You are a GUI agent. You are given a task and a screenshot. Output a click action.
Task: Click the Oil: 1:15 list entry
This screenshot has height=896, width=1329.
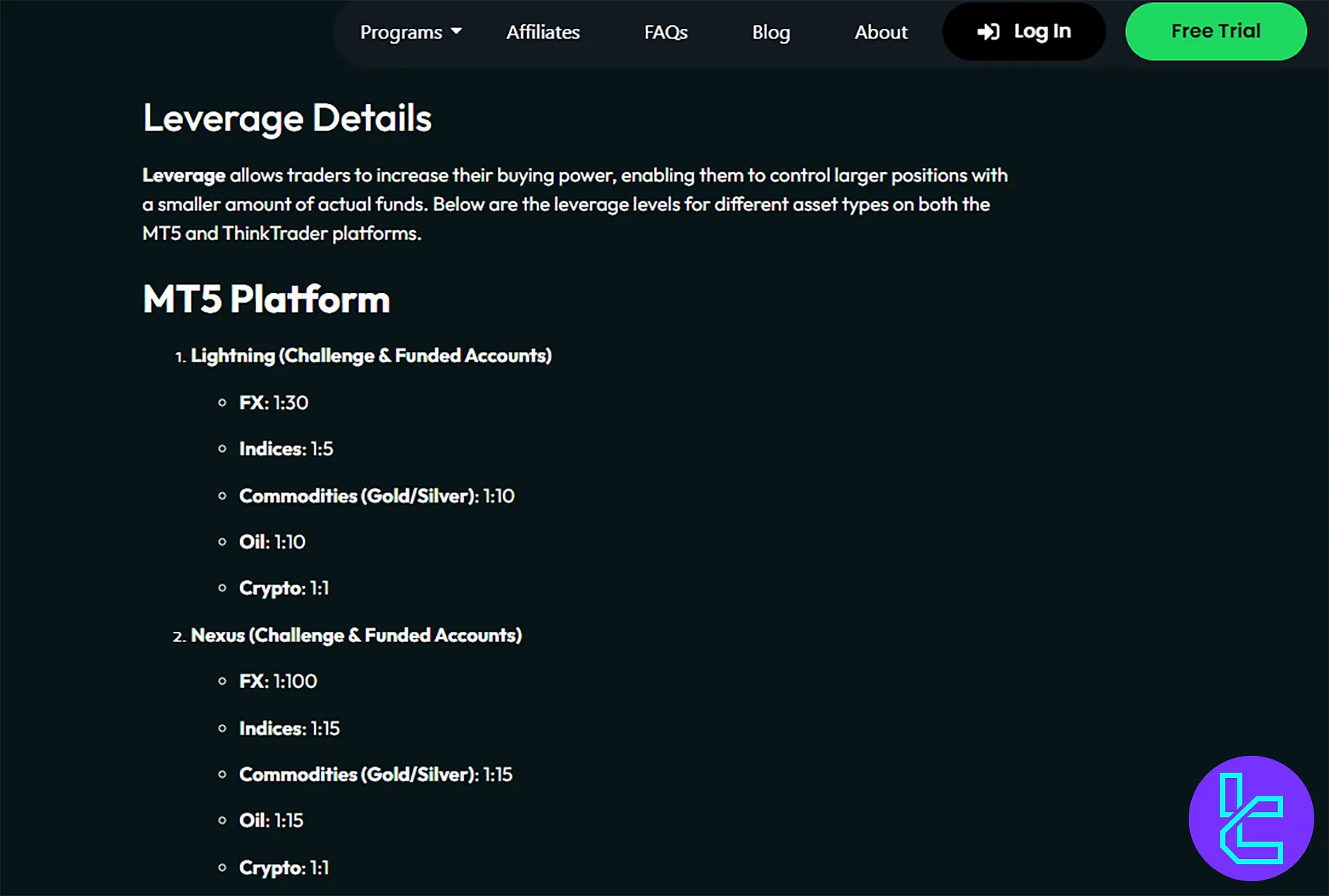point(271,821)
